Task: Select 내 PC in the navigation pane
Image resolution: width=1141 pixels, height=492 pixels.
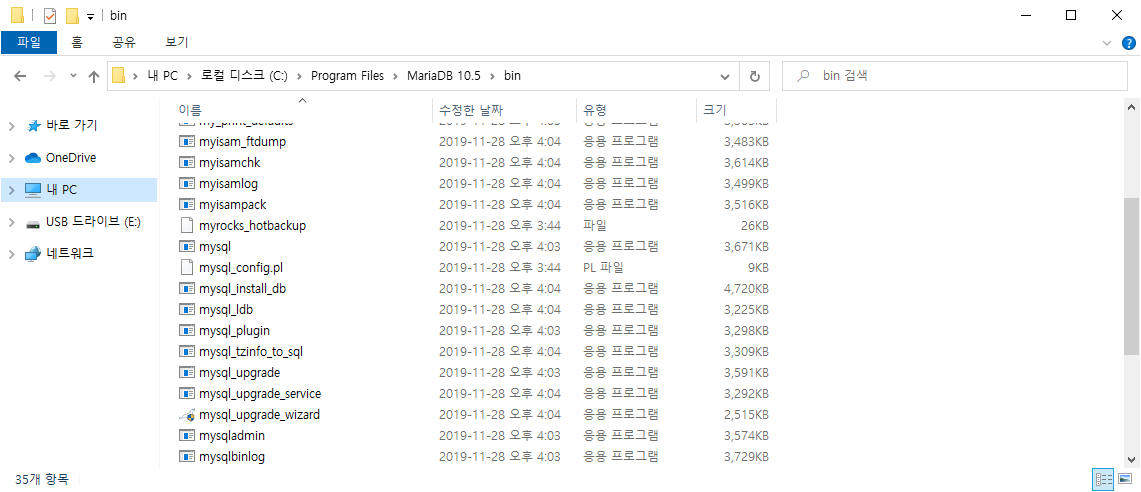Action: pos(79,190)
